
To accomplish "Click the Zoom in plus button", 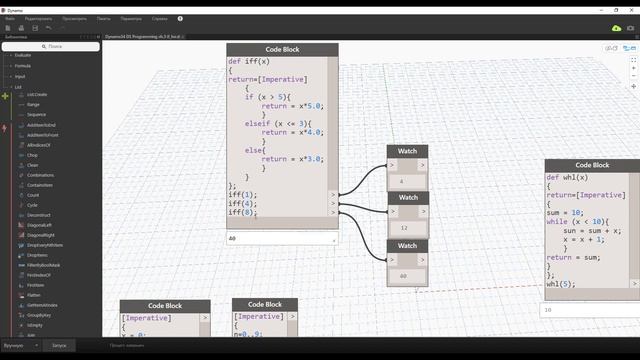I will pyautogui.click(x=633, y=68).
